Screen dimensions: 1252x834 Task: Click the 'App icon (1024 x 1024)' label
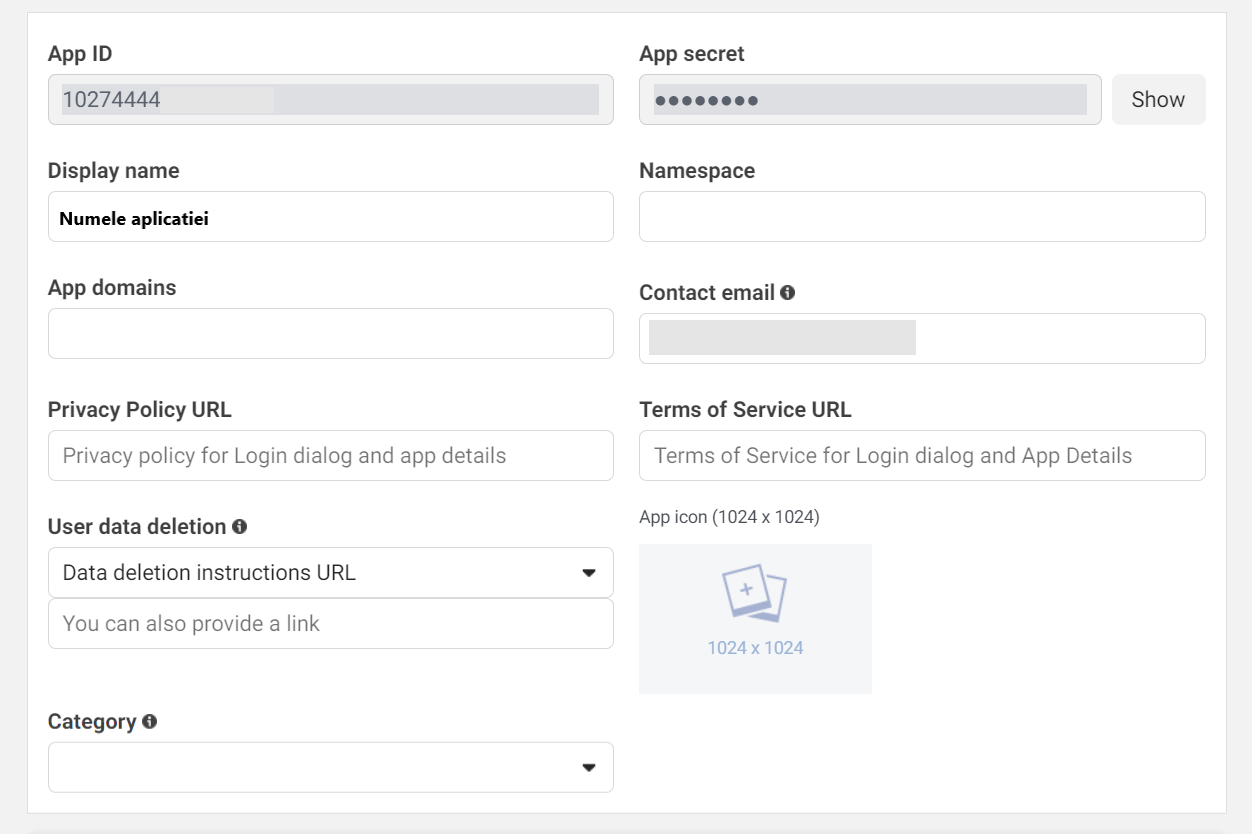(x=729, y=517)
